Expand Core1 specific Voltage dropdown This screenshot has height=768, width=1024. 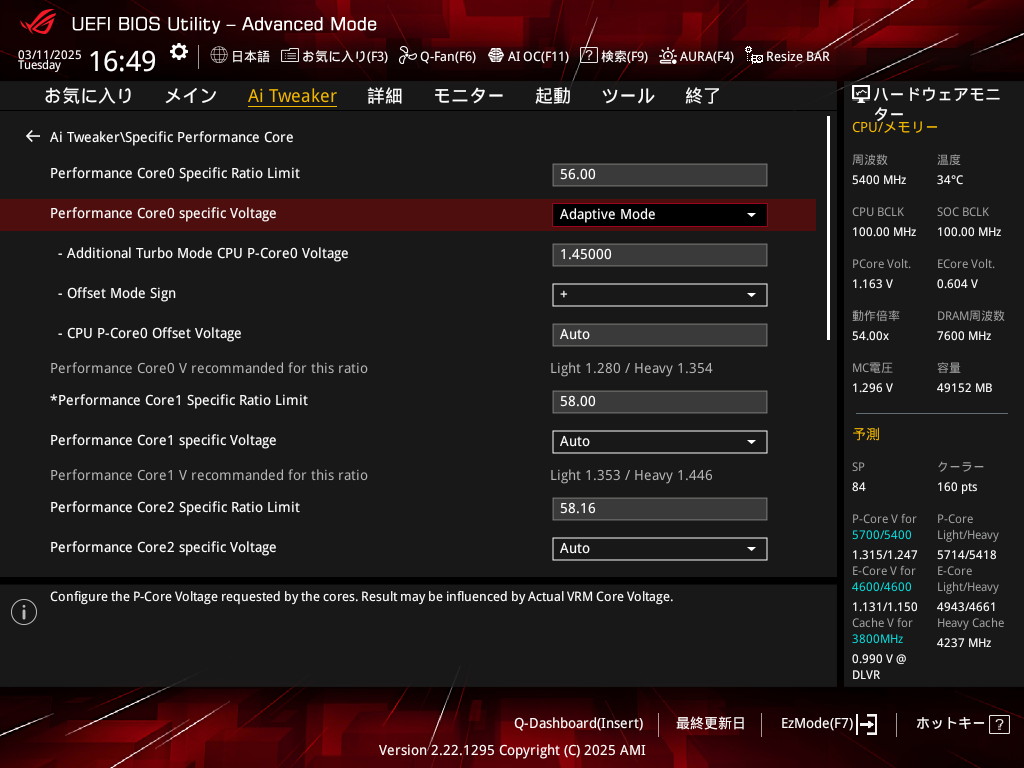pos(660,441)
